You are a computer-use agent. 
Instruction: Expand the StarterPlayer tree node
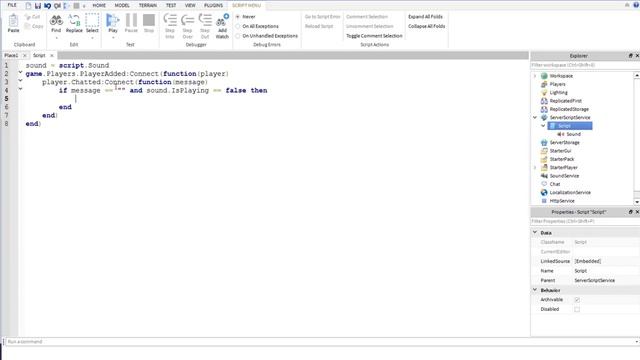coord(535,168)
